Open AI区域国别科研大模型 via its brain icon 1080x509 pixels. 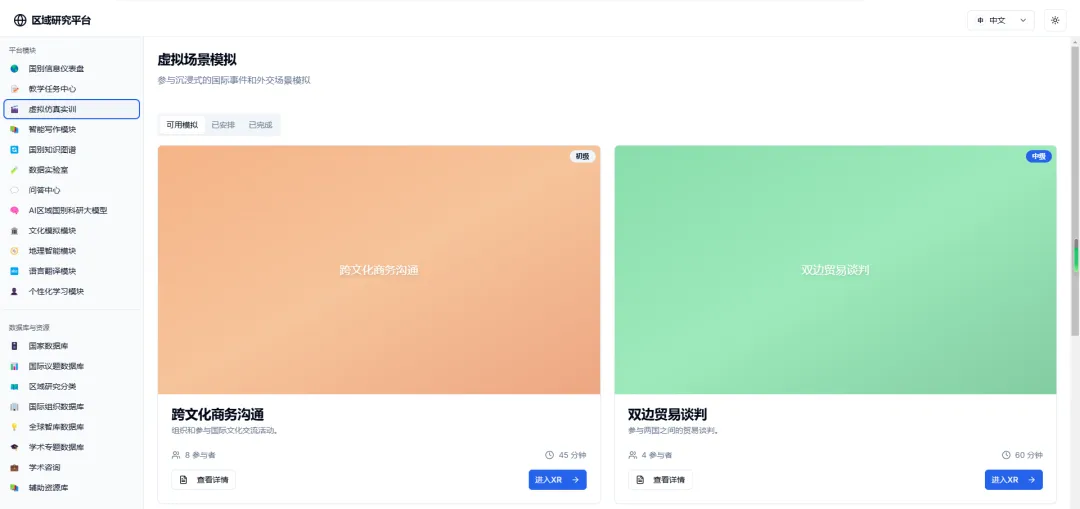(14, 210)
